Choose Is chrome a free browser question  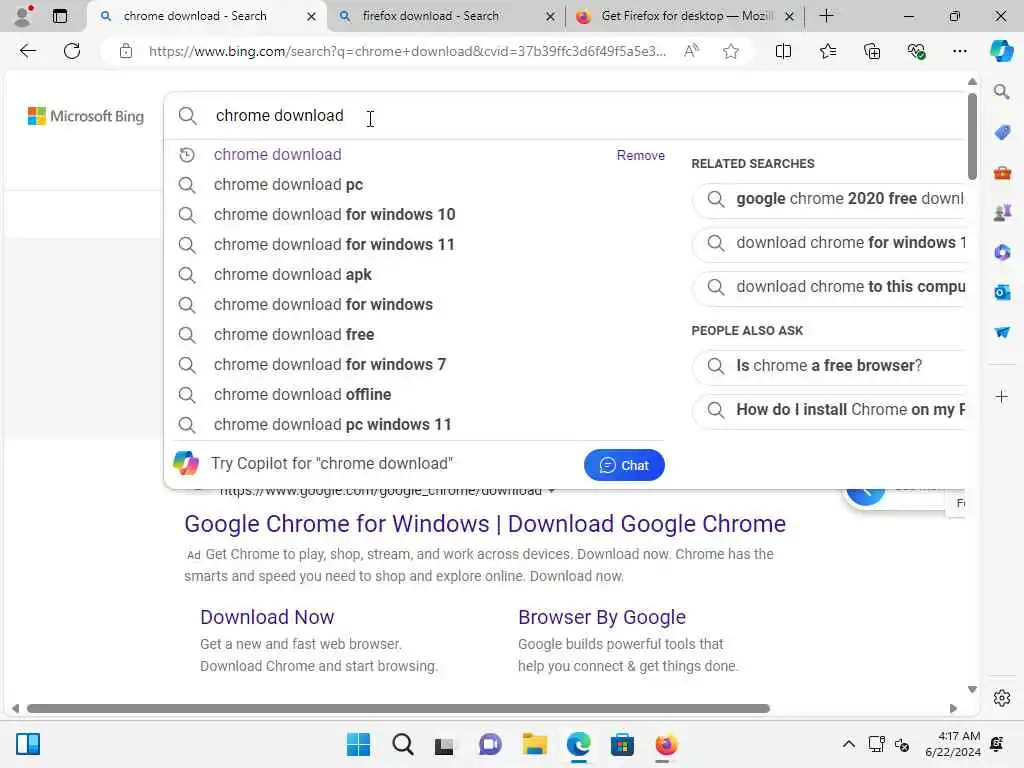(829, 366)
